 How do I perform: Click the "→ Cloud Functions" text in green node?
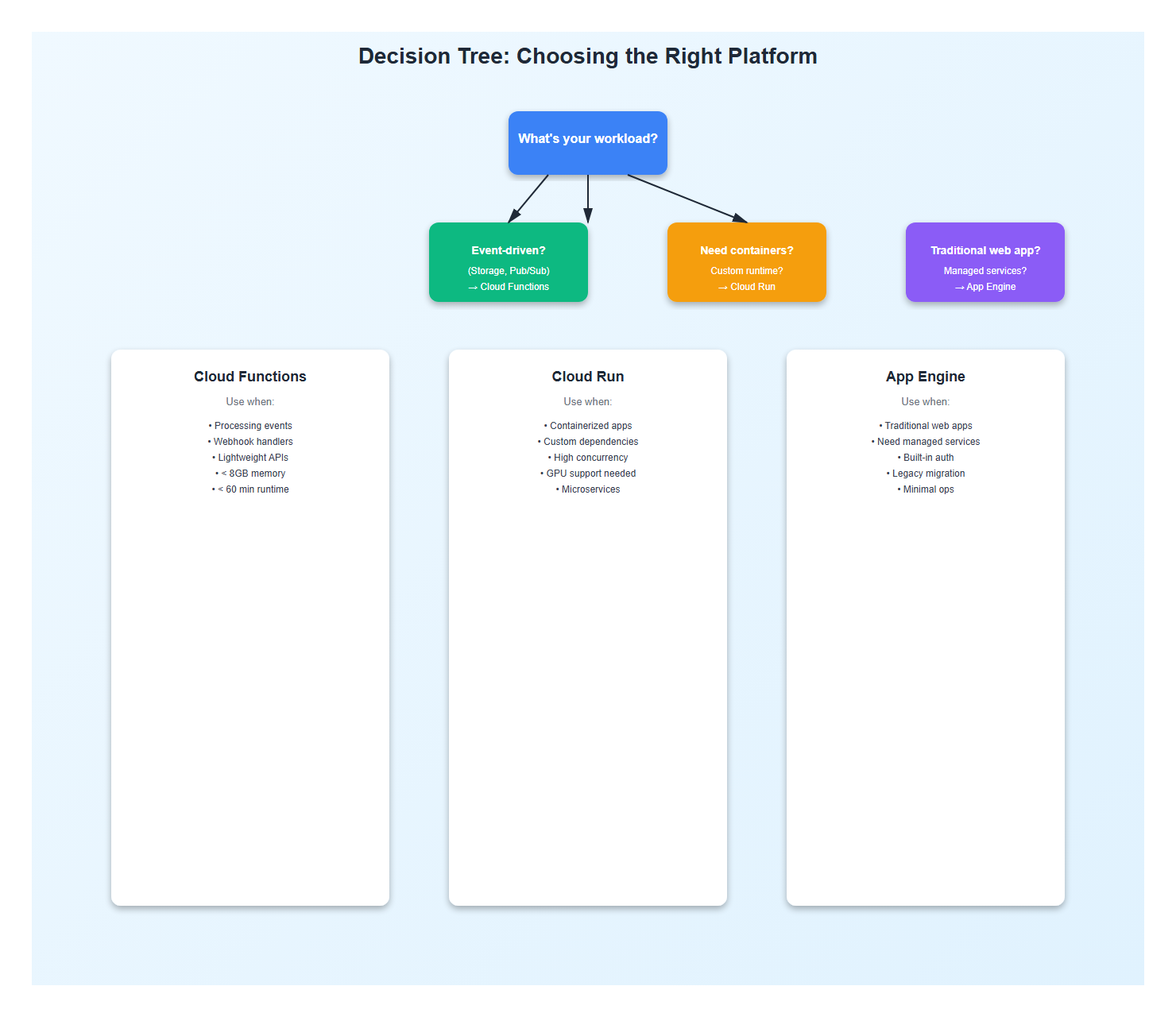pos(509,287)
